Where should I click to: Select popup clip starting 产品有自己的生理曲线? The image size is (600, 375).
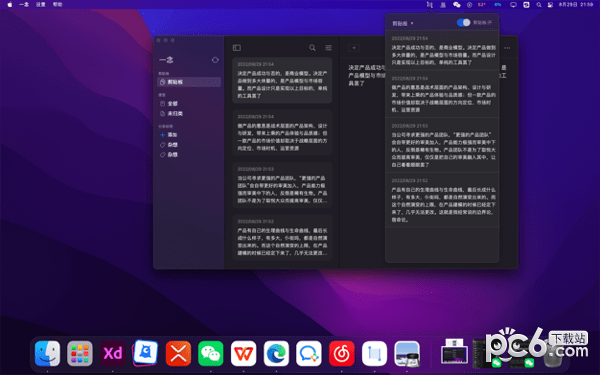click(x=442, y=200)
